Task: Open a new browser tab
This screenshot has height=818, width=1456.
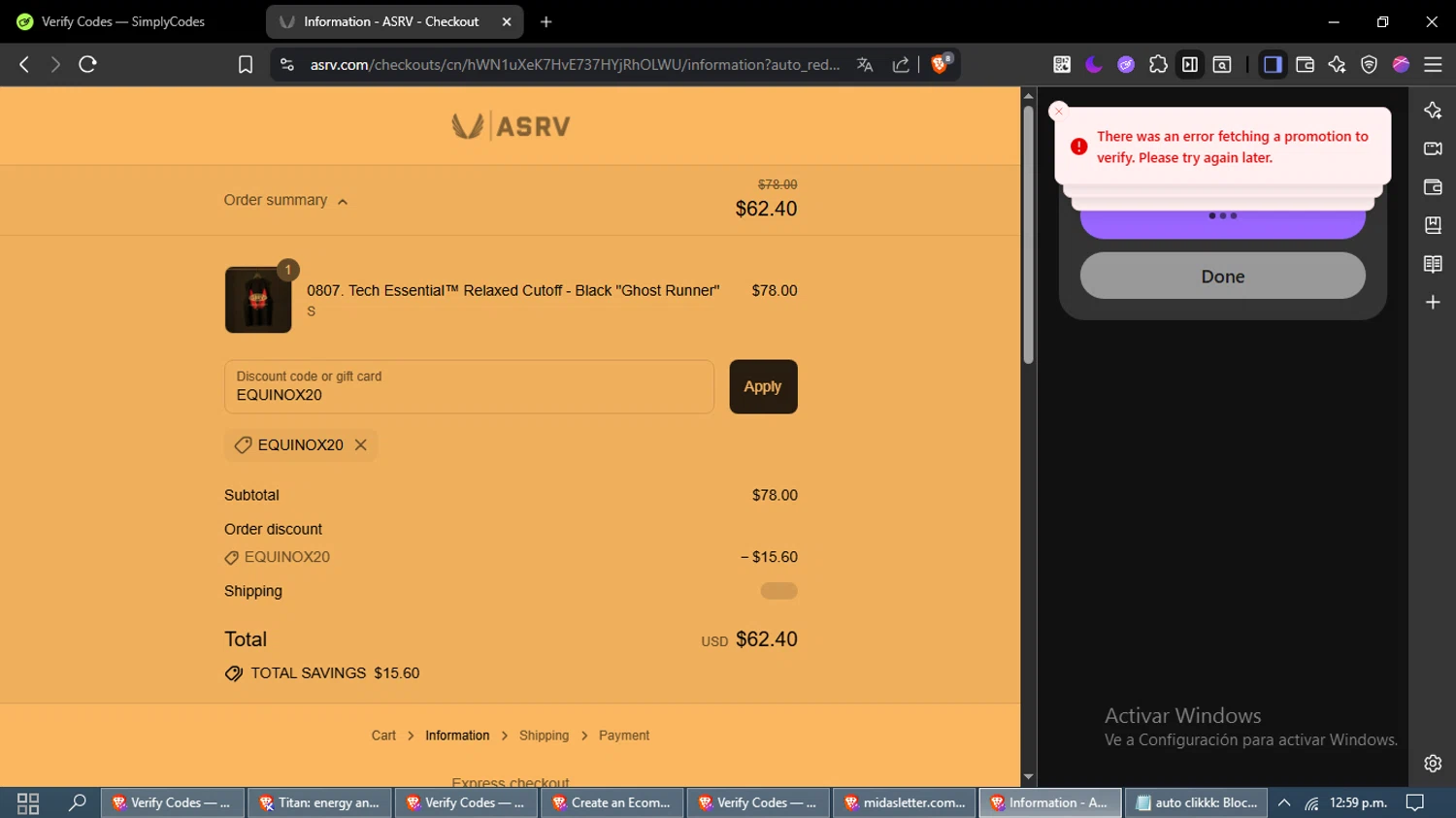Action: pos(546,21)
